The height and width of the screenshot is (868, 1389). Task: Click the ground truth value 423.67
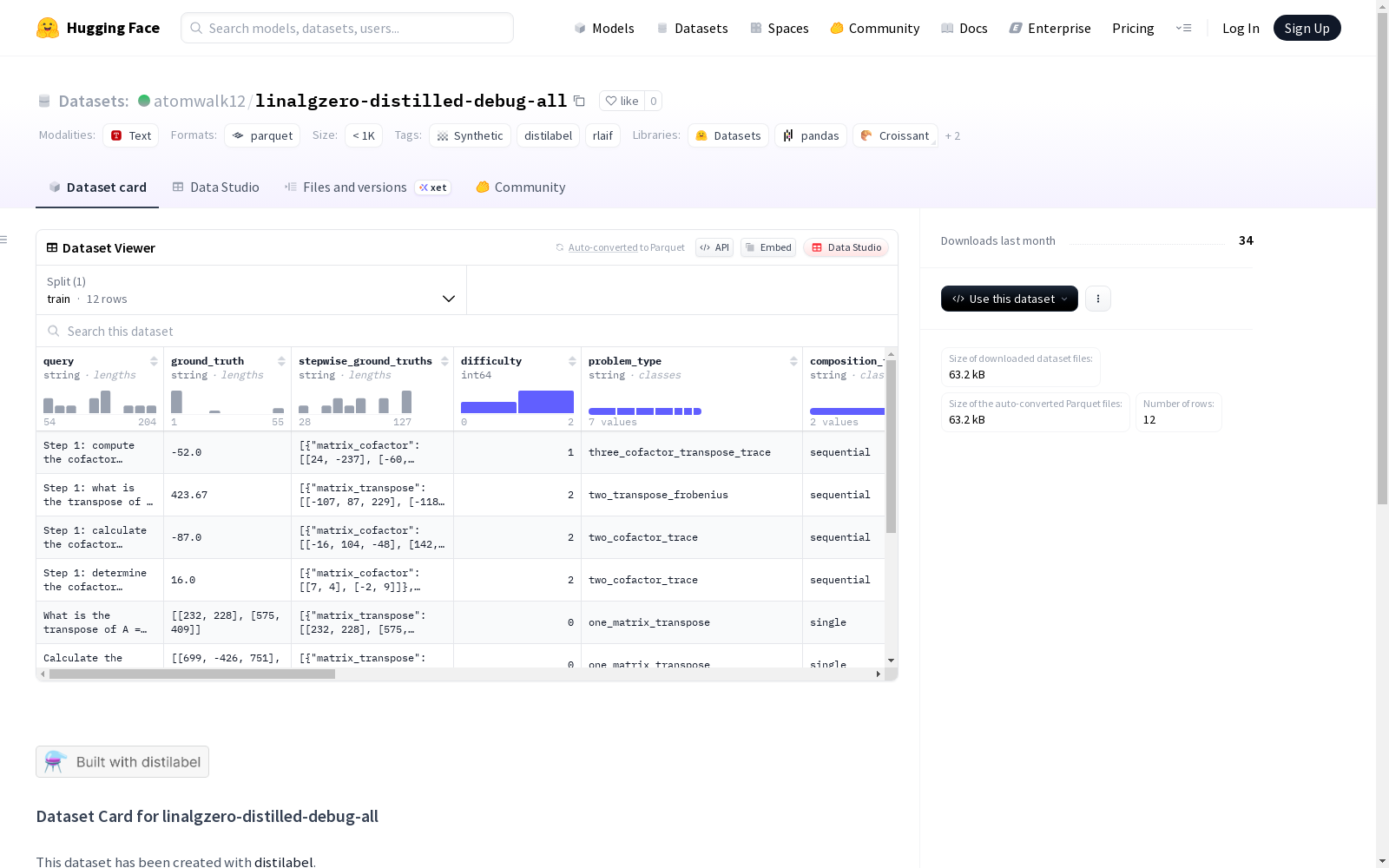point(189,495)
